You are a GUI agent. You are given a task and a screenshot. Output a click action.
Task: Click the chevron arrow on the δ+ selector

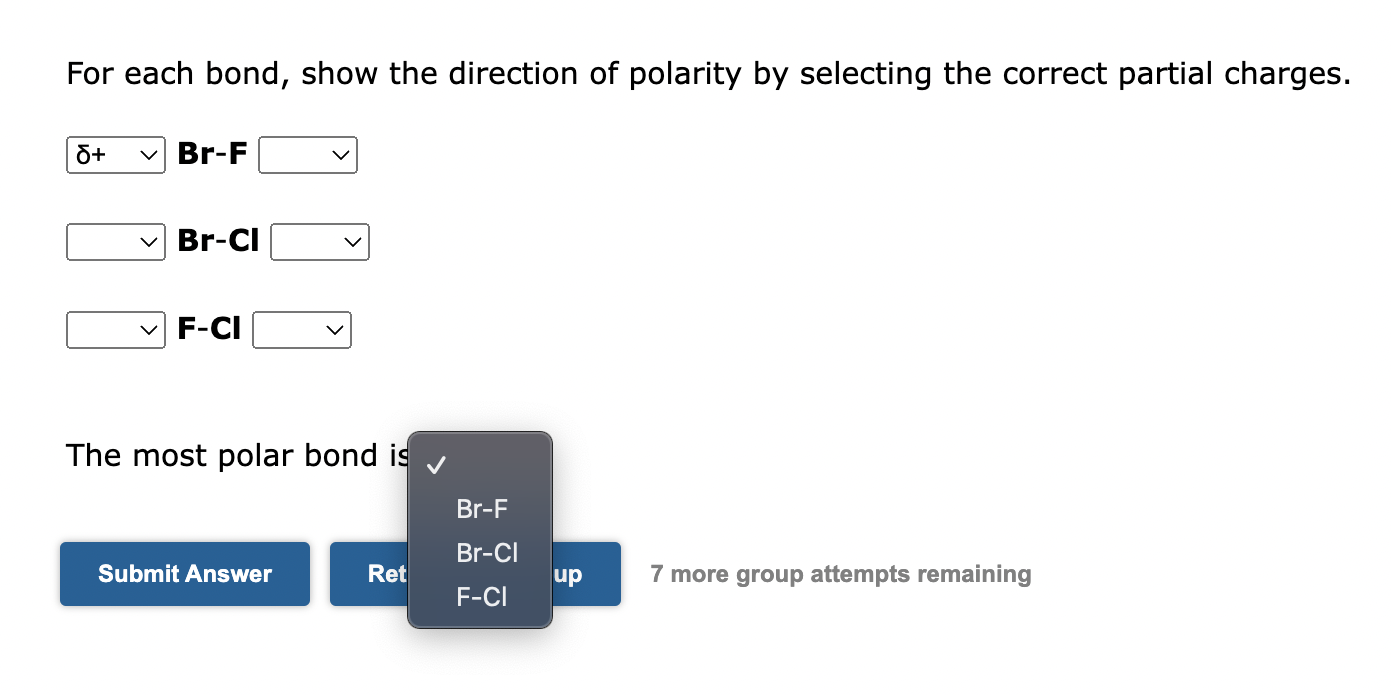149,155
